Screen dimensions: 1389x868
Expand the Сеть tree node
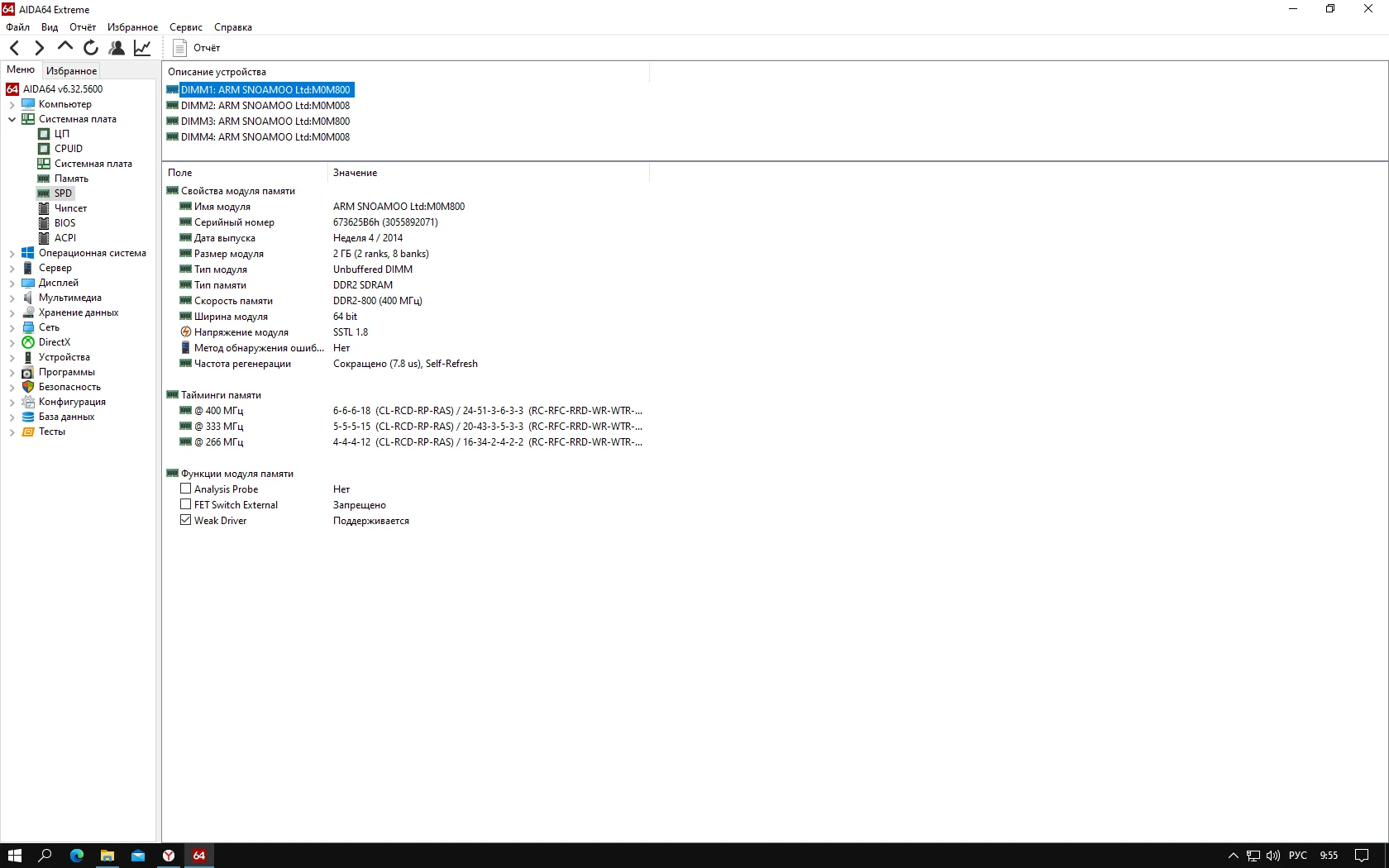tap(12, 327)
